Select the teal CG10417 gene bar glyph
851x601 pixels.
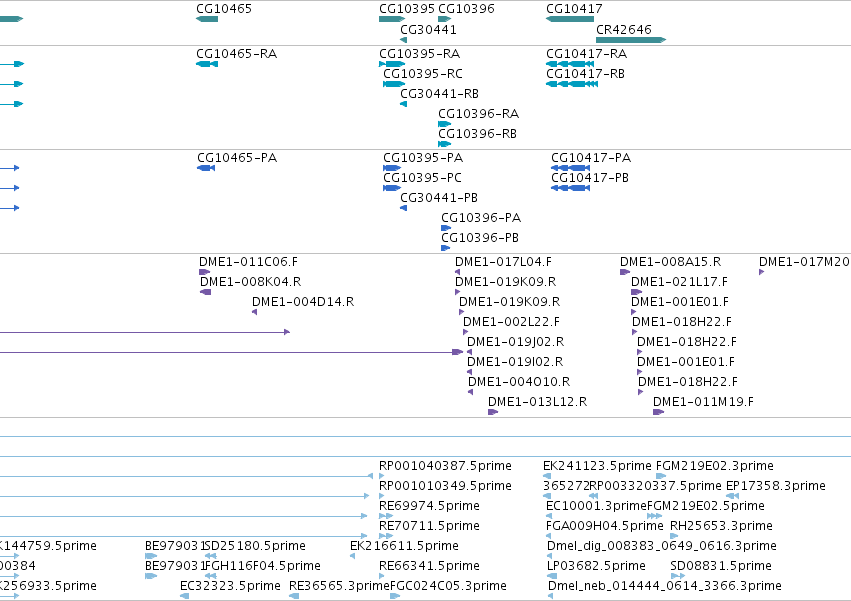click(570, 19)
